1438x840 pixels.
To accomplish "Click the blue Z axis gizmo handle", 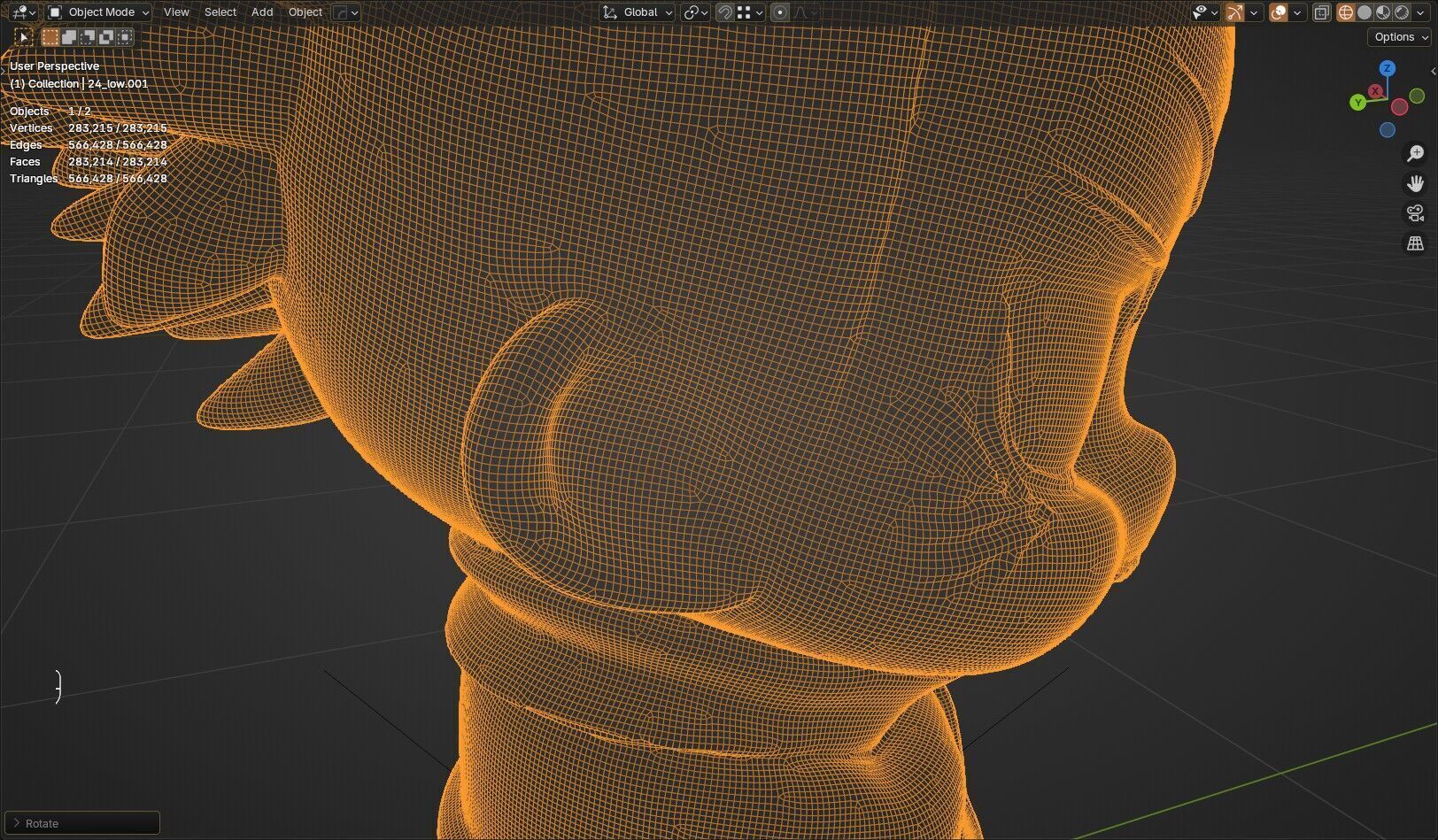I will (x=1388, y=68).
